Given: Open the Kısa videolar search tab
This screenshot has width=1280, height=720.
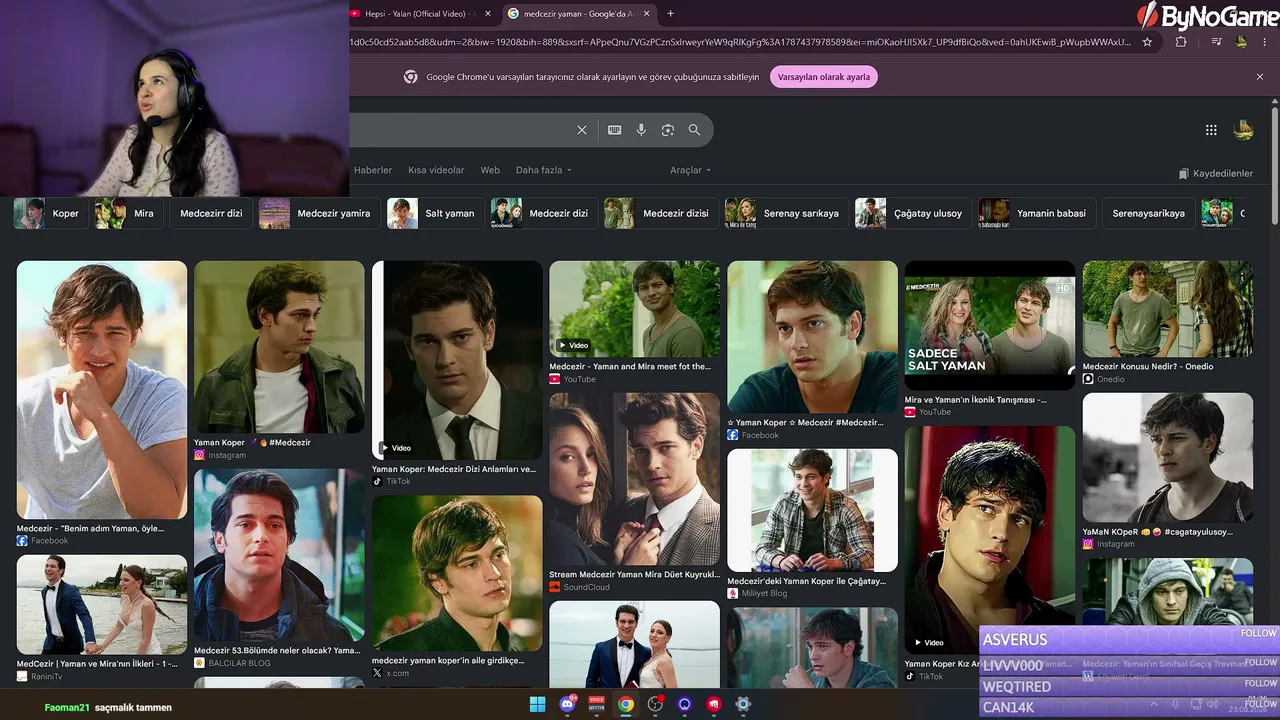Looking at the screenshot, I should pyautogui.click(x=436, y=170).
